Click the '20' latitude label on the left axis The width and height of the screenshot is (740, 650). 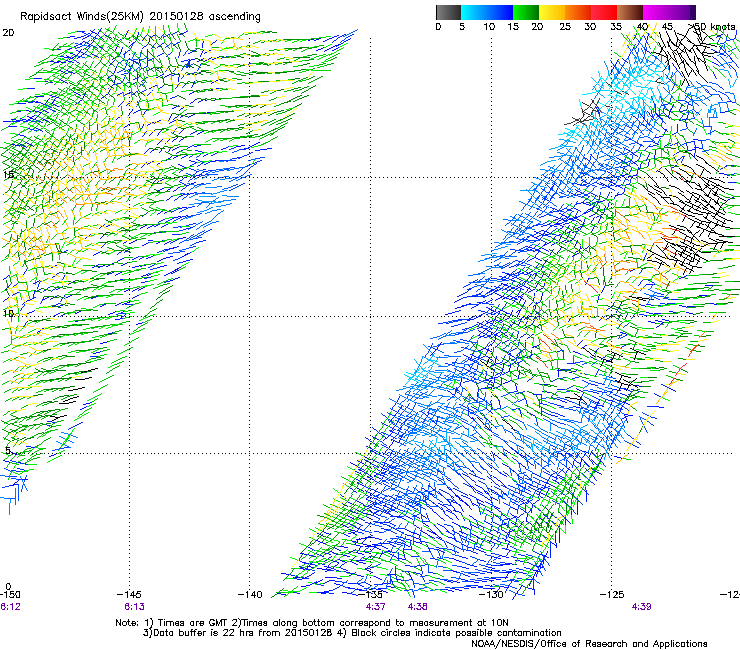coord(8,33)
